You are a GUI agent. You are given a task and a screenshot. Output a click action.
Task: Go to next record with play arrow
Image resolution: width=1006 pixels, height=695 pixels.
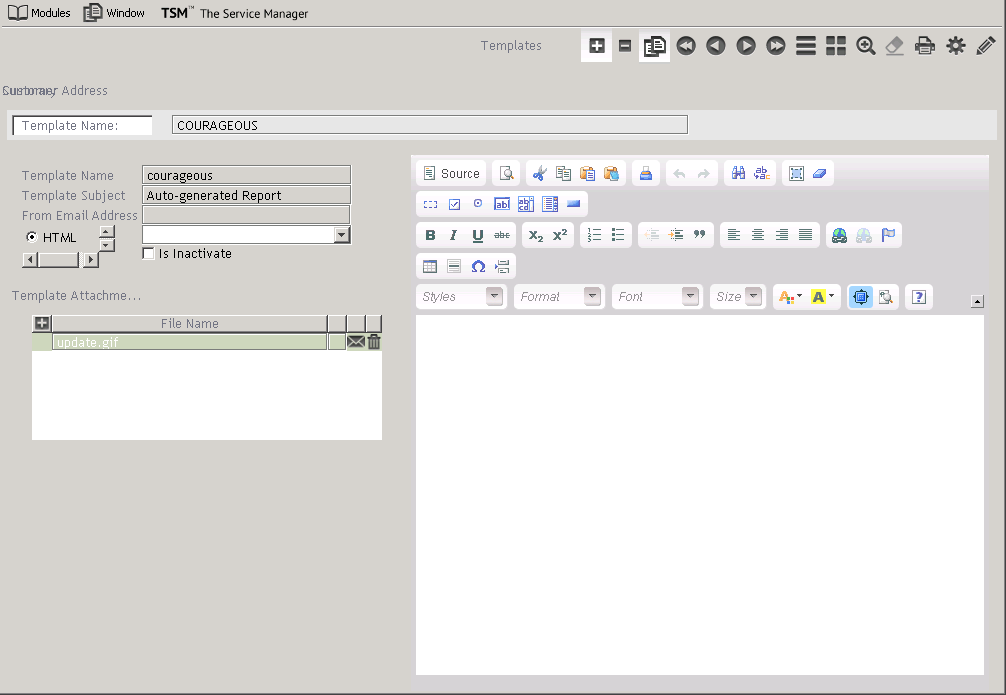click(746, 46)
